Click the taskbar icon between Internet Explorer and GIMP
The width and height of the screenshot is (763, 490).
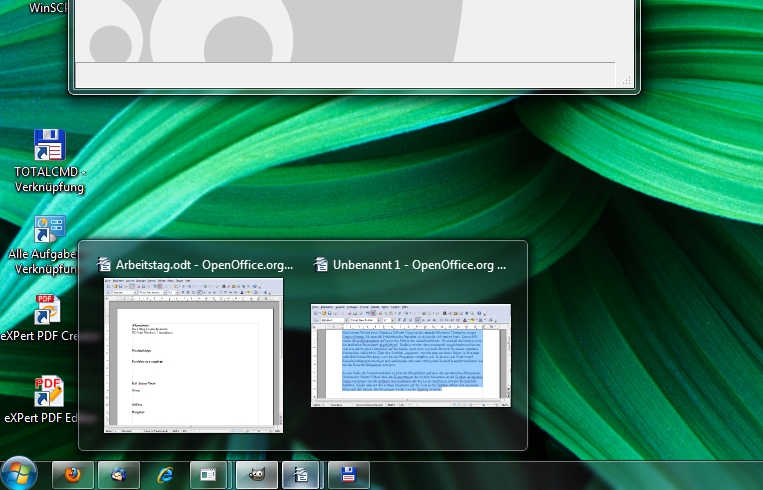tap(209, 474)
